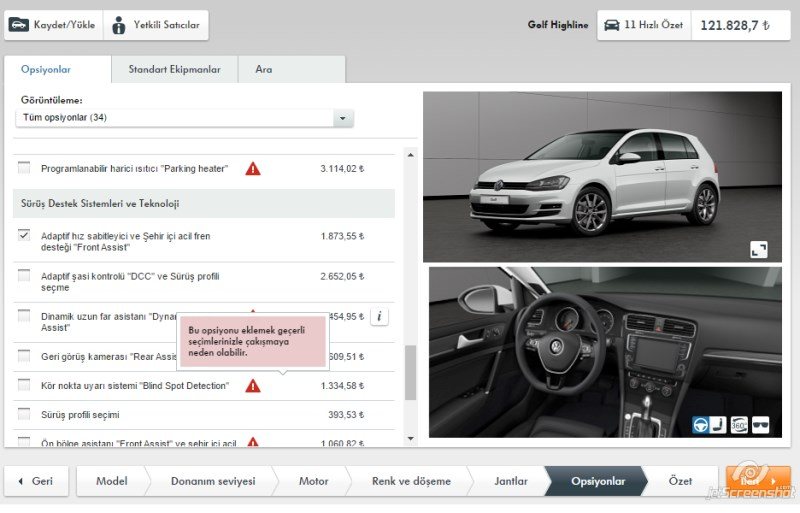The height and width of the screenshot is (513, 800).
Task: Click the warning triangle next to Parking heater
Action: point(253,169)
